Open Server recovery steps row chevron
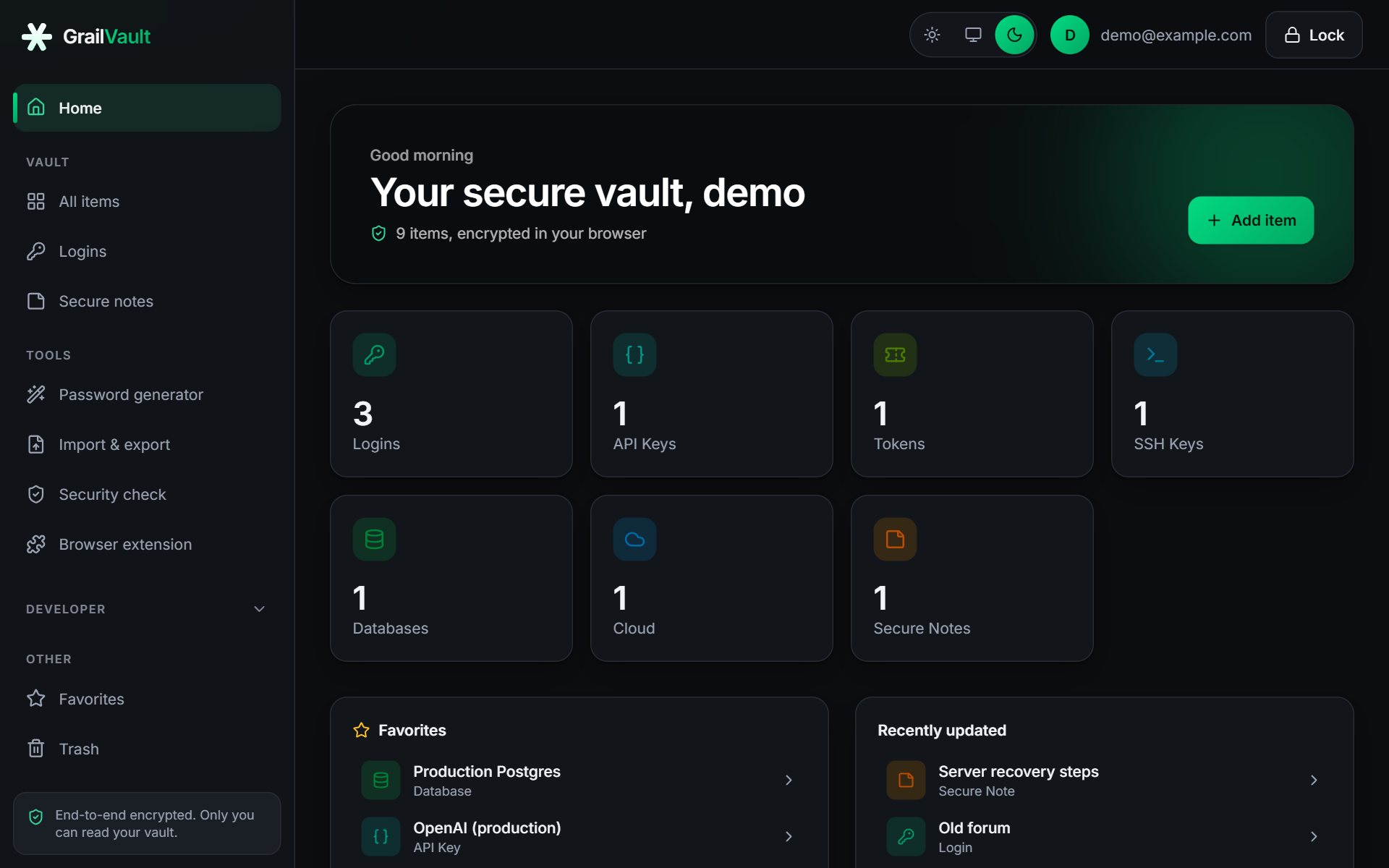 (1314, 780)
